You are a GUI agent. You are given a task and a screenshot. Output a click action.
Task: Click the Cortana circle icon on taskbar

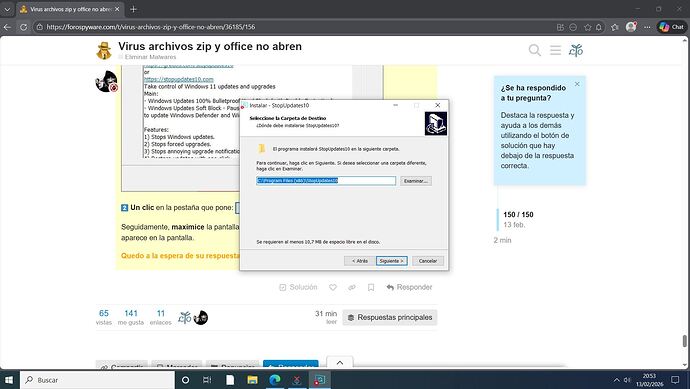tap(185, 380)
